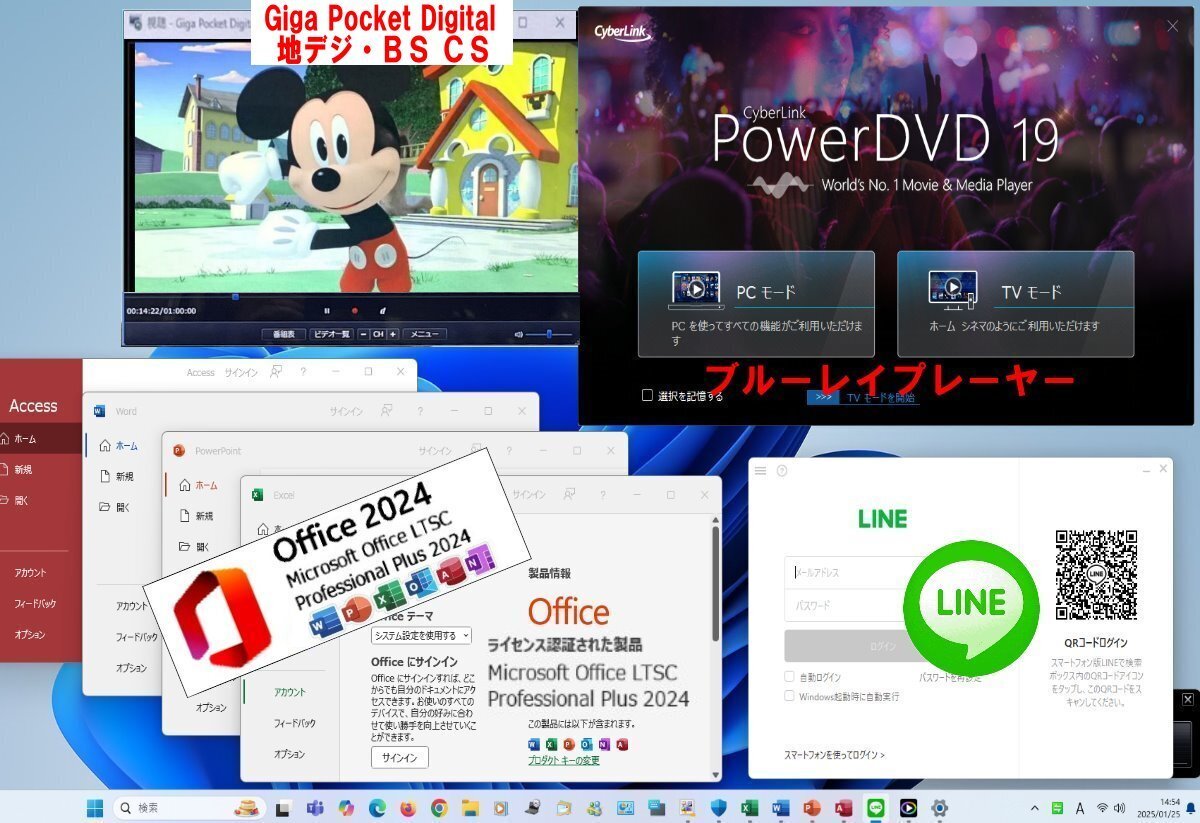Click the Giga Pocket playback seek bar handle

(235, 296)
